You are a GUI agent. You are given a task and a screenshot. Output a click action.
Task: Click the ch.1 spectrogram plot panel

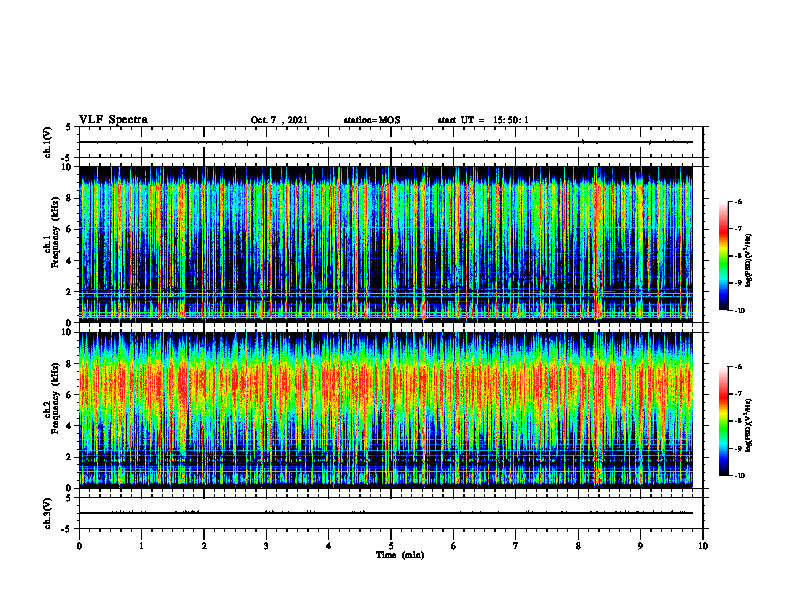[x=386, y=244]
